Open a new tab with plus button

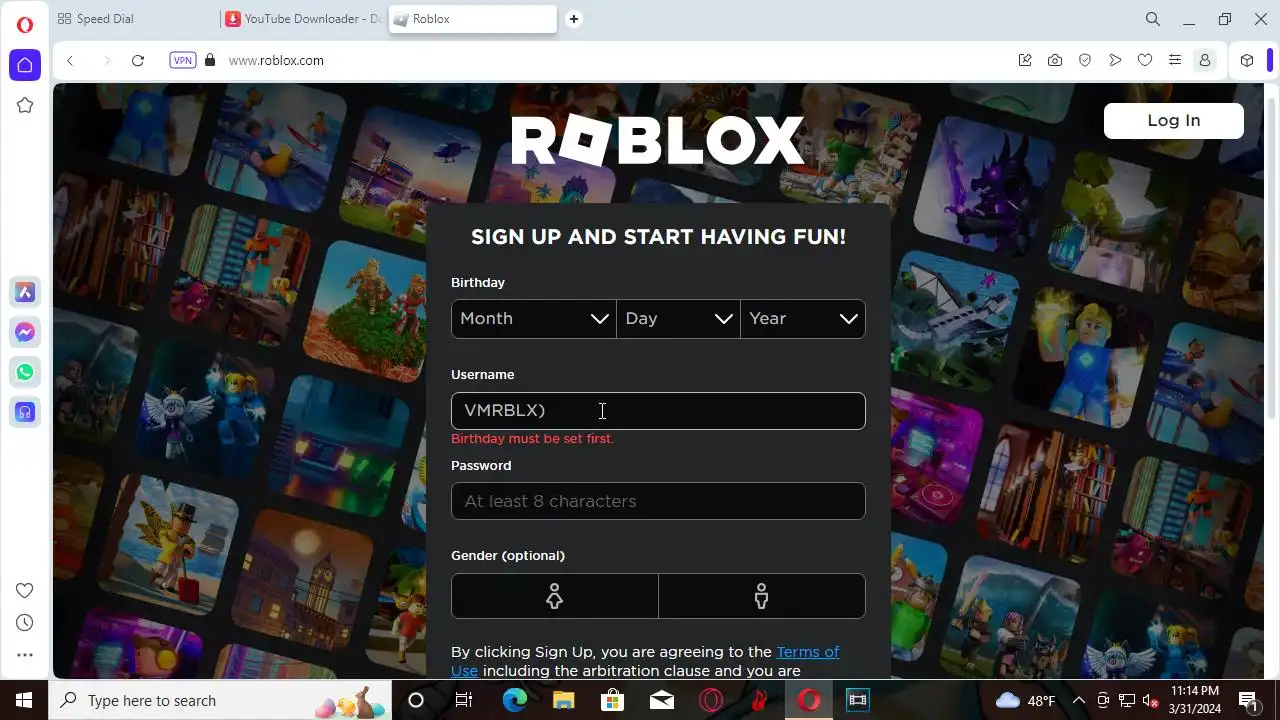574,19
